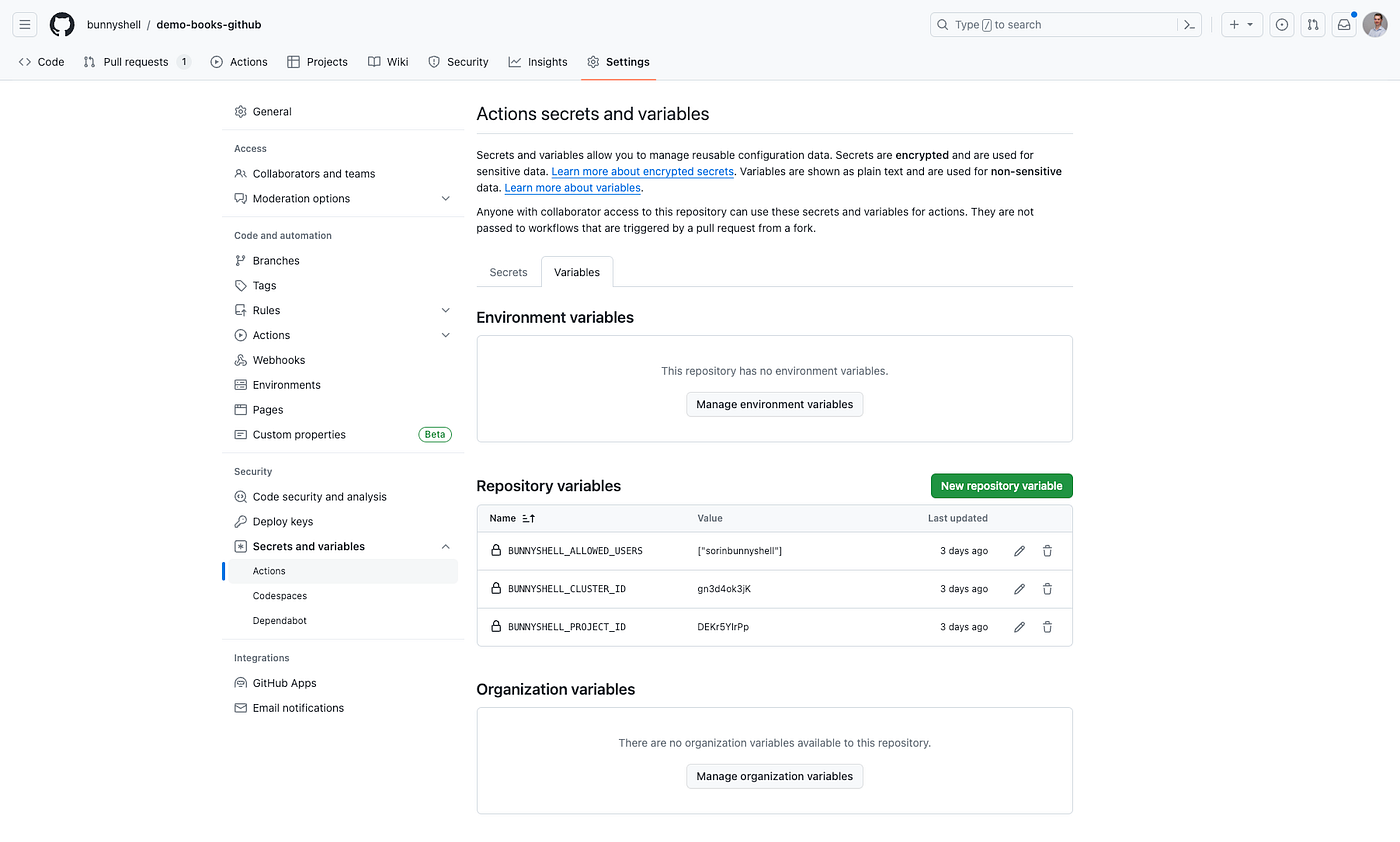Delete the BUNNYSHELL_ALLOWED_USERS variable
The width and height of the screenshot is (1400, 842).
[1047, 551]
